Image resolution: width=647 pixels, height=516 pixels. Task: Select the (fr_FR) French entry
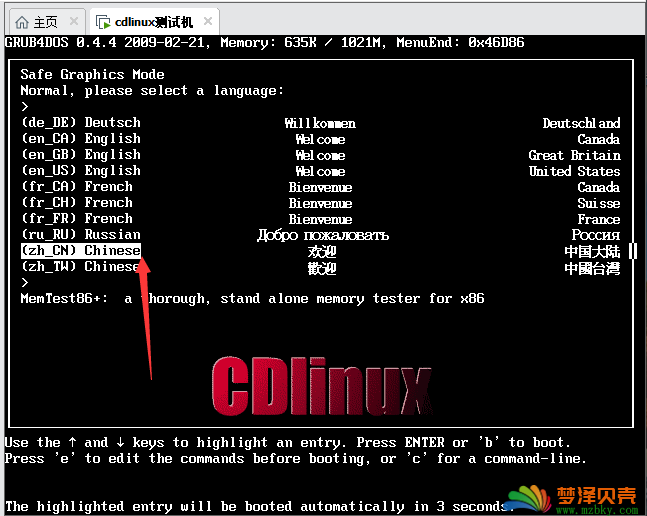click(77, 219)
